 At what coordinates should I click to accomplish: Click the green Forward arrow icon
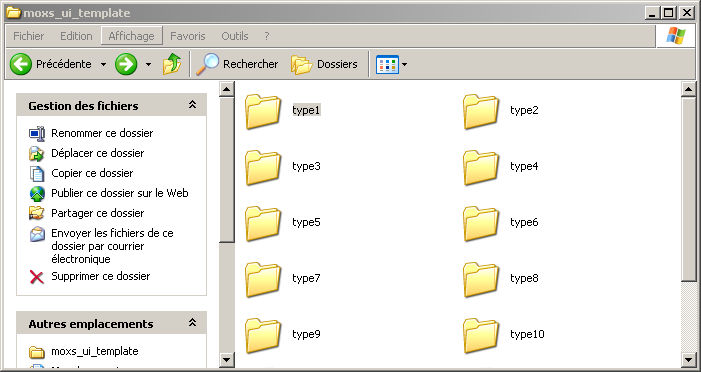126,64
